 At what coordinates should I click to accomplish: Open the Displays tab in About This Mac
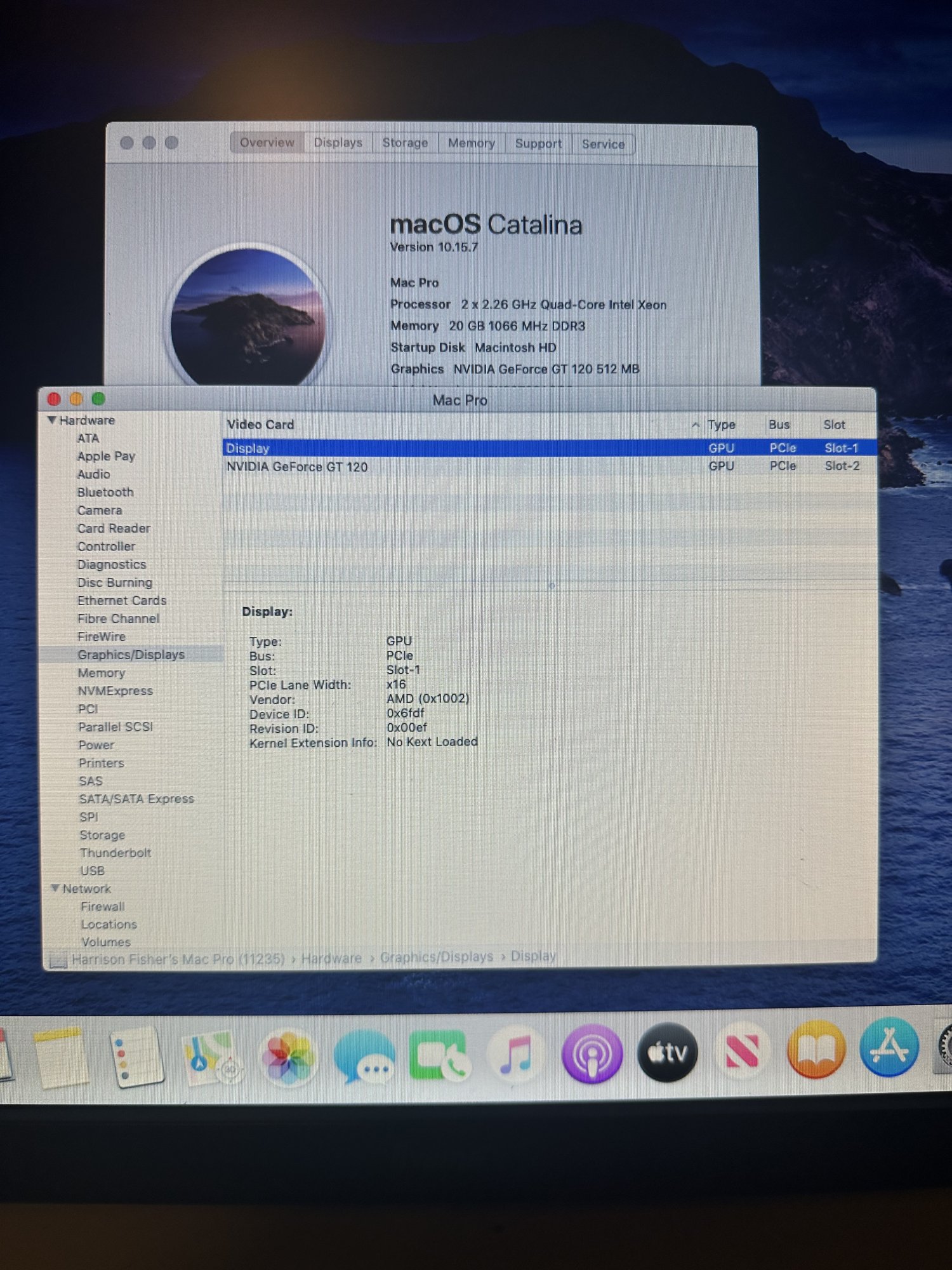coord(338,143)
